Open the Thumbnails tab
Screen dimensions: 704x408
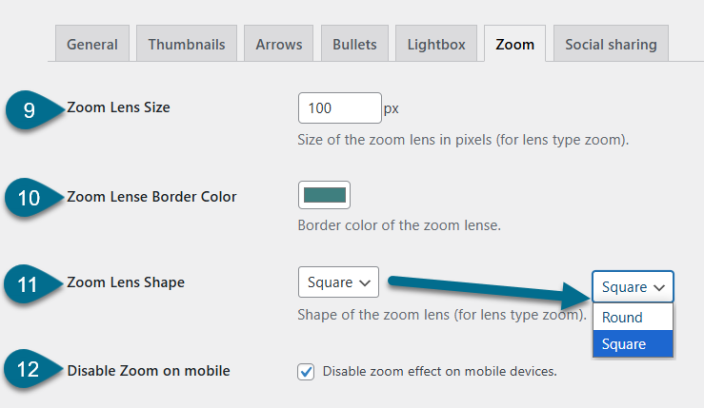pos(186,44)
